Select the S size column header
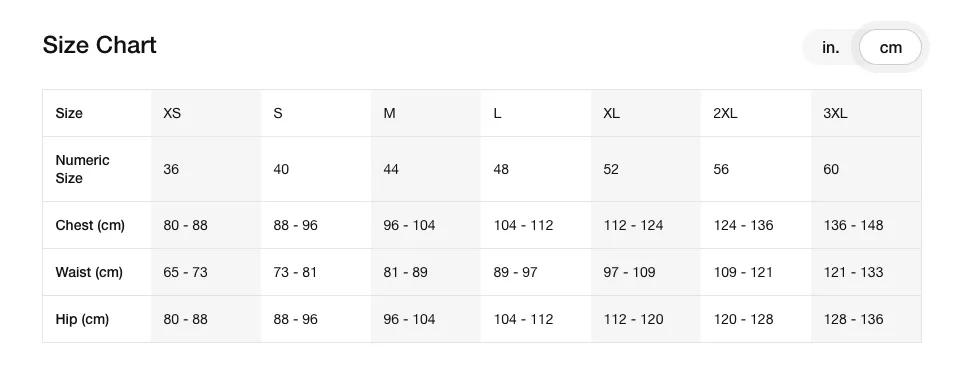Image resolution: width=953 pixels, height=375 pixels. click(316, 113)
